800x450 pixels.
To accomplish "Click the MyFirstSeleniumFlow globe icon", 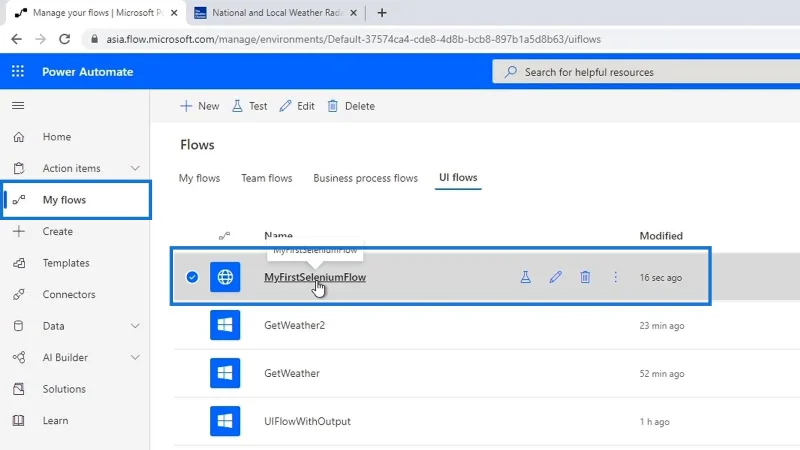I will tap(225, 277).
